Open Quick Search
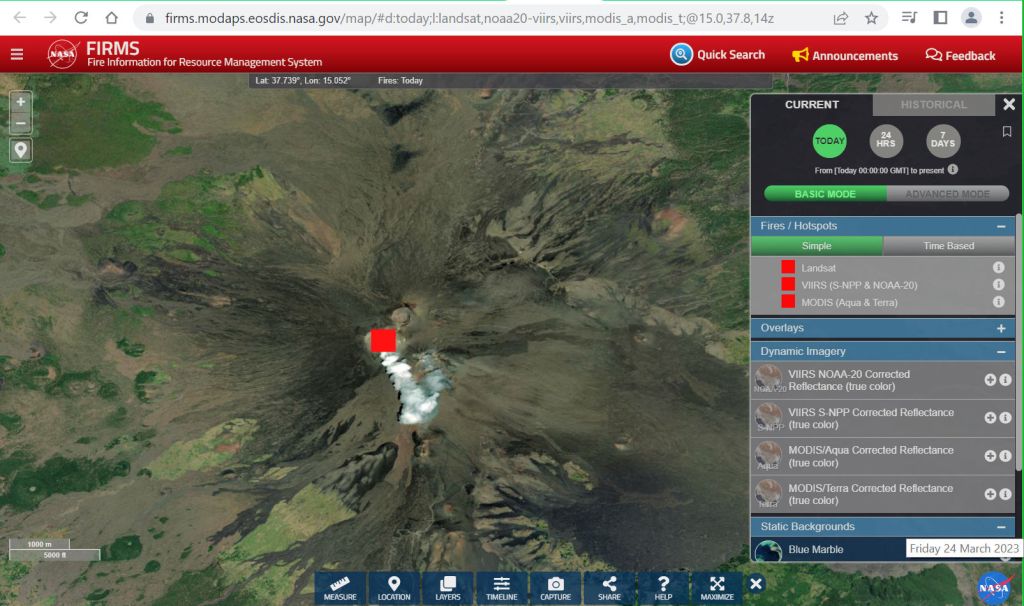Screen dimensions: 1024x606 (718, 55)
